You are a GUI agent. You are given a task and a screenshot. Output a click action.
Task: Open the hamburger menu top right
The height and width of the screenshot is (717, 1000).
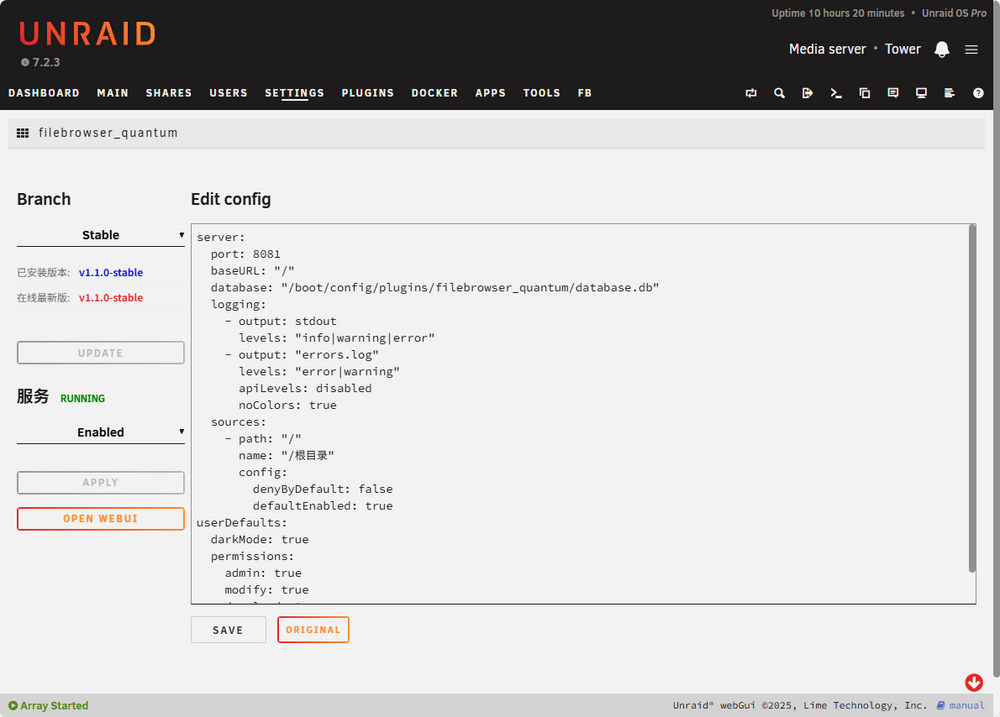coord(971,49)
